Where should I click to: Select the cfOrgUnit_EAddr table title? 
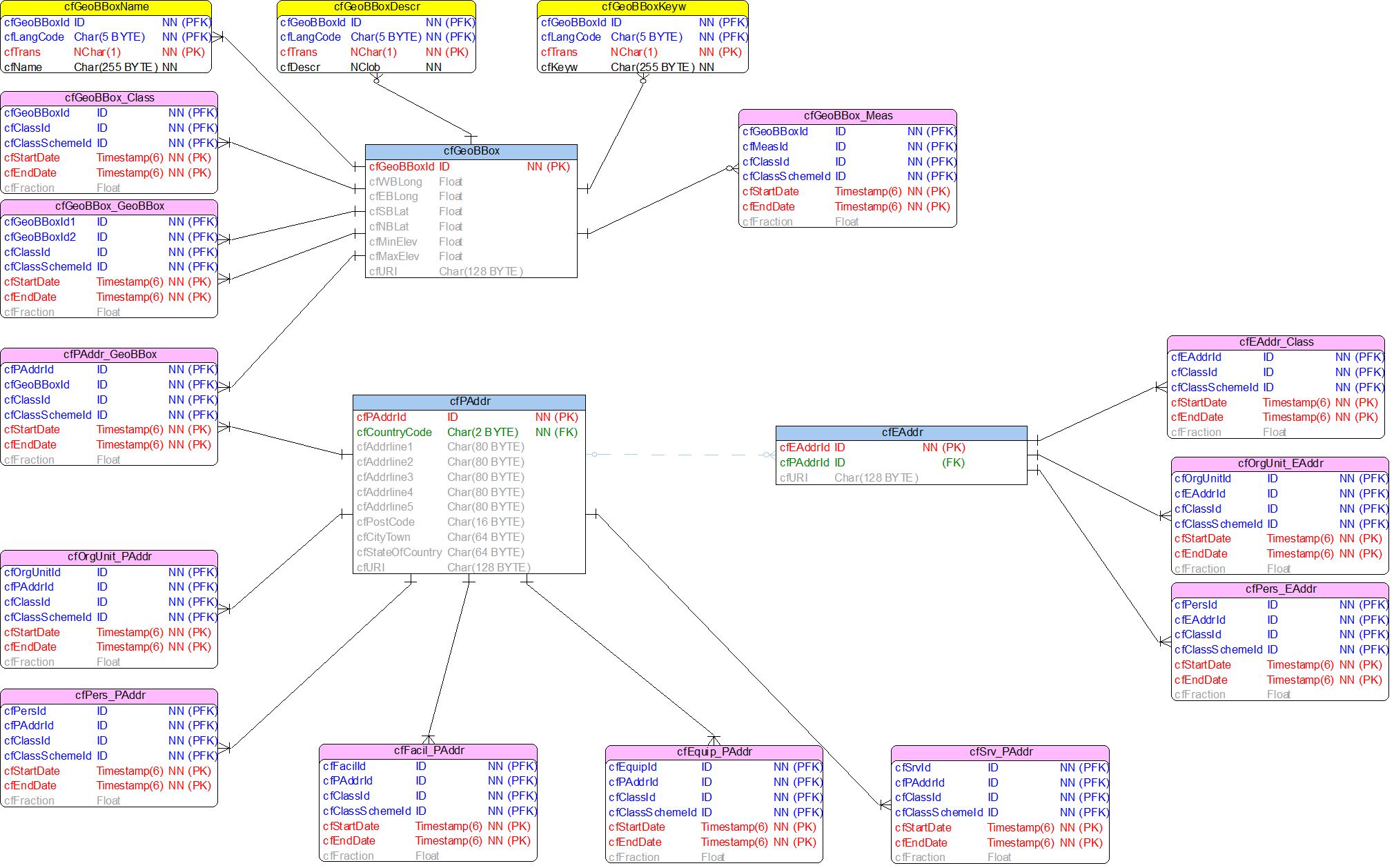click(x=1280, y=464)
